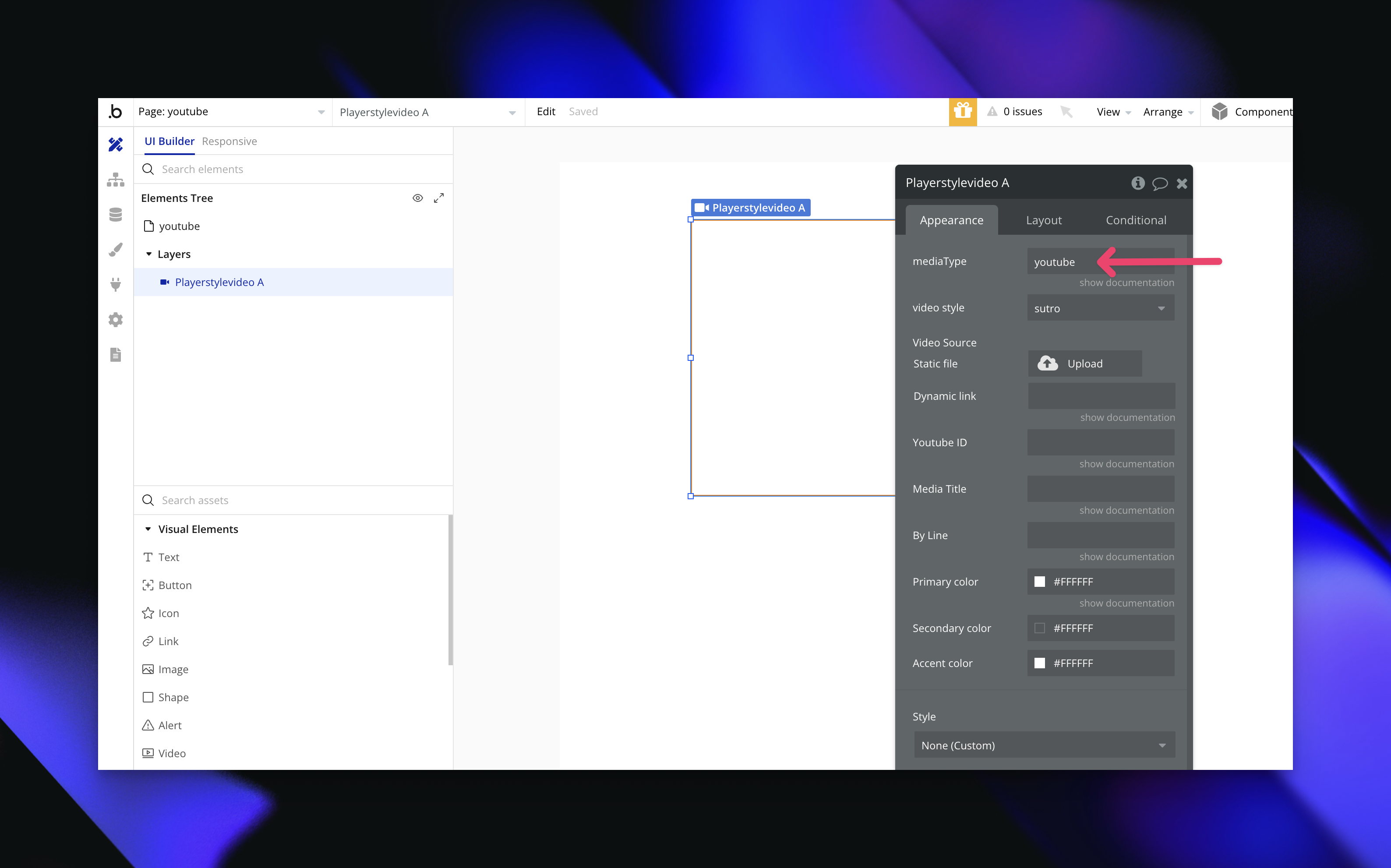Viewport: 1391px width, 868px height.
Task: Click the Components cube icon
Action: tap(1219, 111)
